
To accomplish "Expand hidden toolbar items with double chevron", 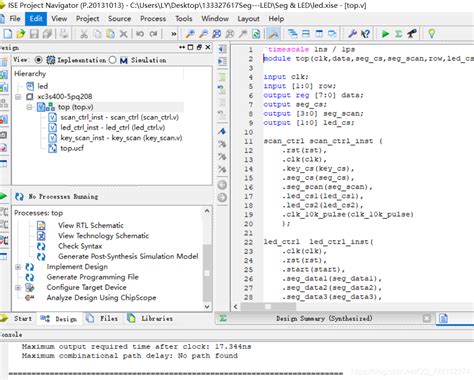I will coord(174,34).
